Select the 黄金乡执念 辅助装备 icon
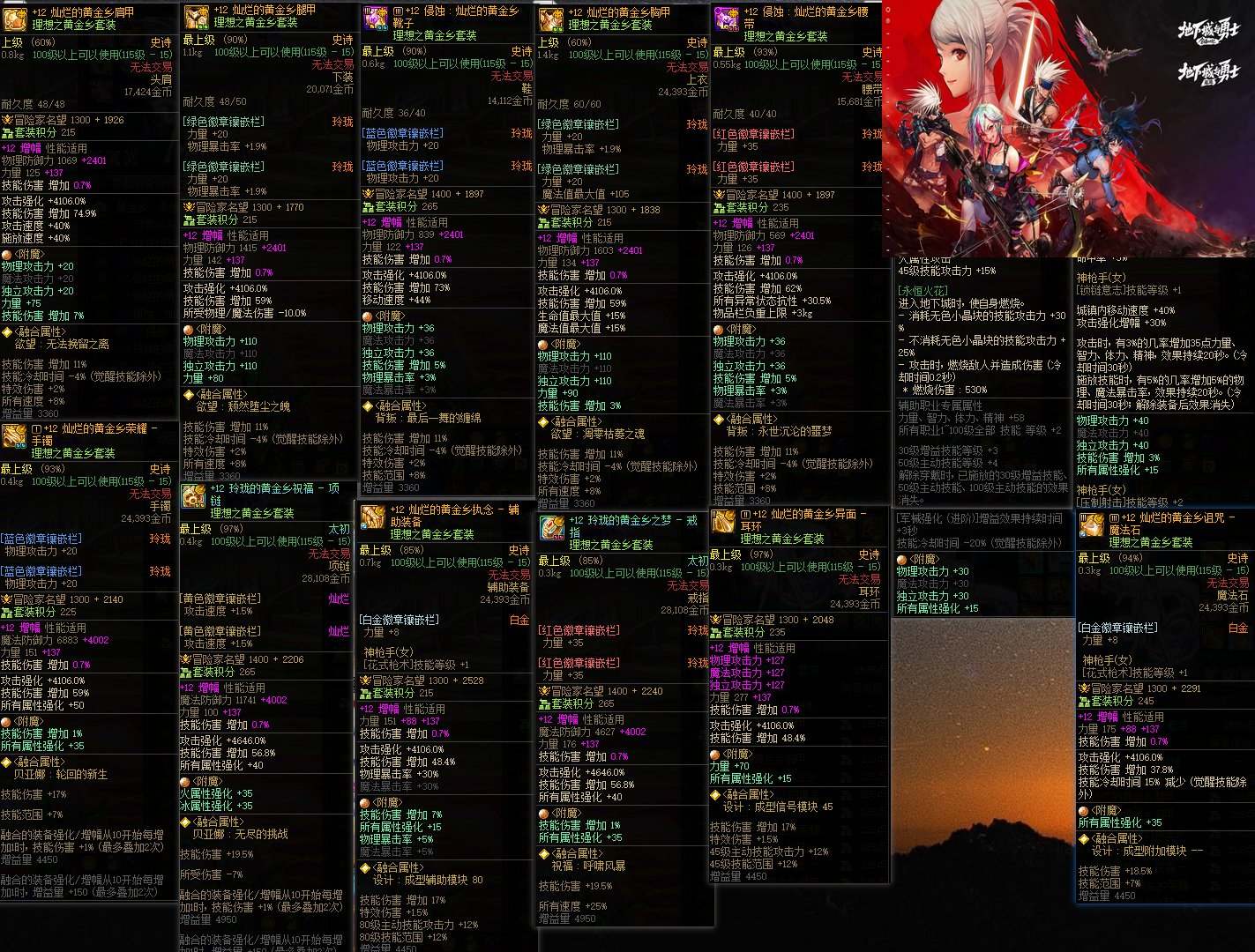The width and height of the screenshot is (1255, 952). 373,517
